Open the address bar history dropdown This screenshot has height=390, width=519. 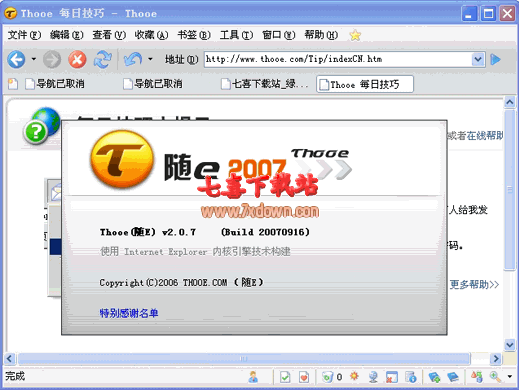click(478, 60)
